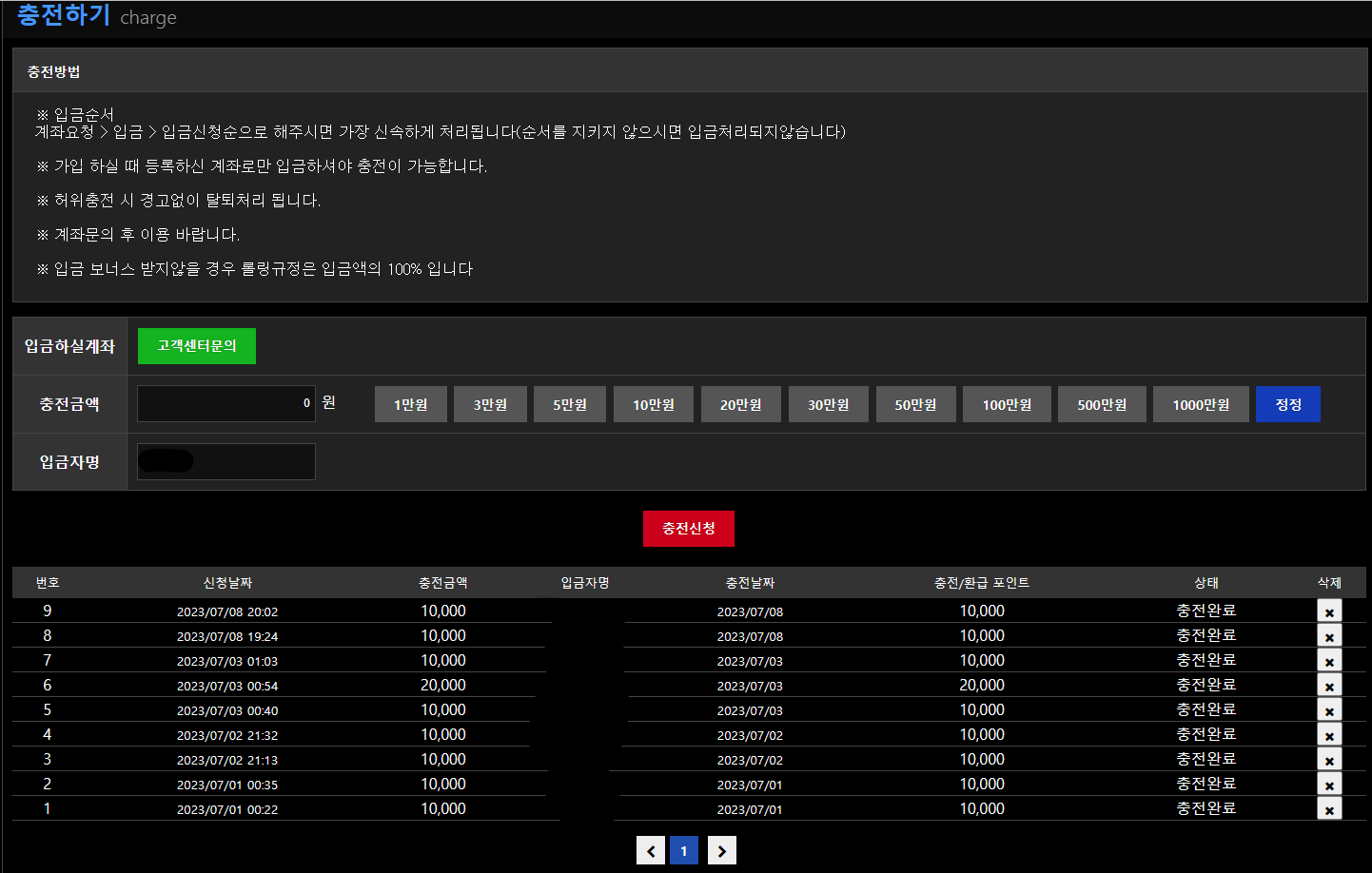
Task: Click the green 고객센터문의 button
Action: point(197,346)
